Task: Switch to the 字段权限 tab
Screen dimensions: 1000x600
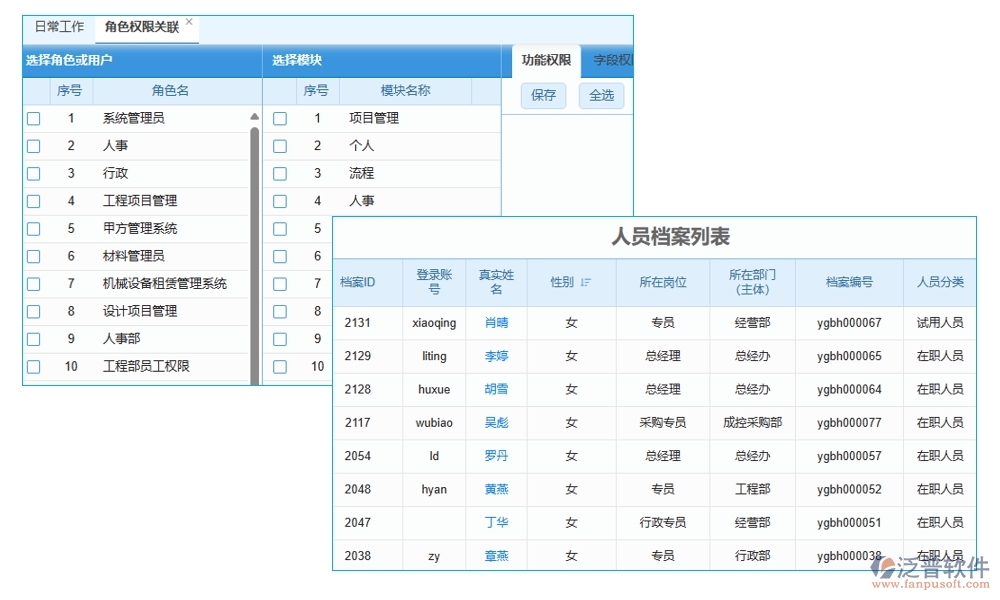Action: (612, 59)
